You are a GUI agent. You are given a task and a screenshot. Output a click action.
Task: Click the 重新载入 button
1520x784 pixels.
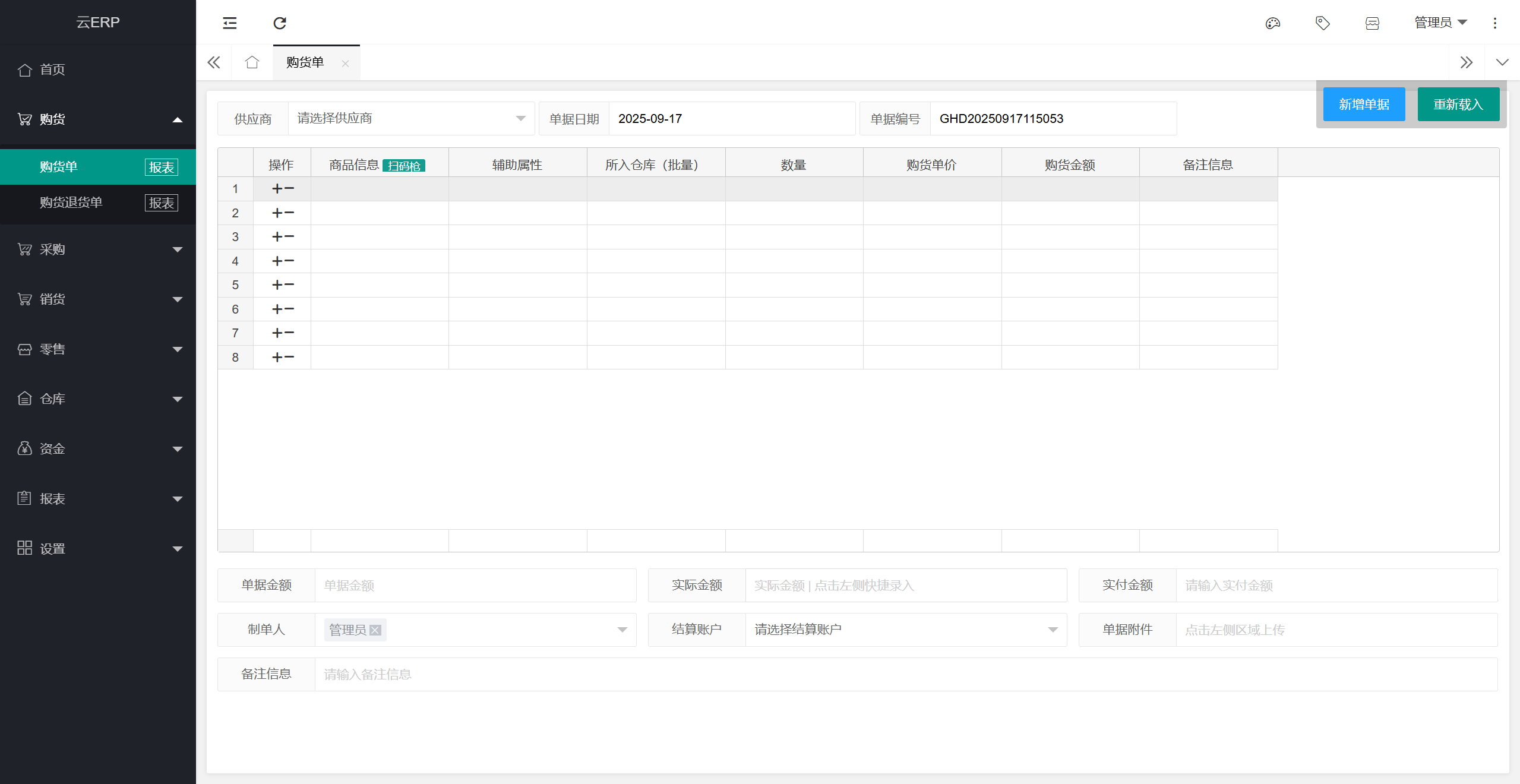(1458, 105)
